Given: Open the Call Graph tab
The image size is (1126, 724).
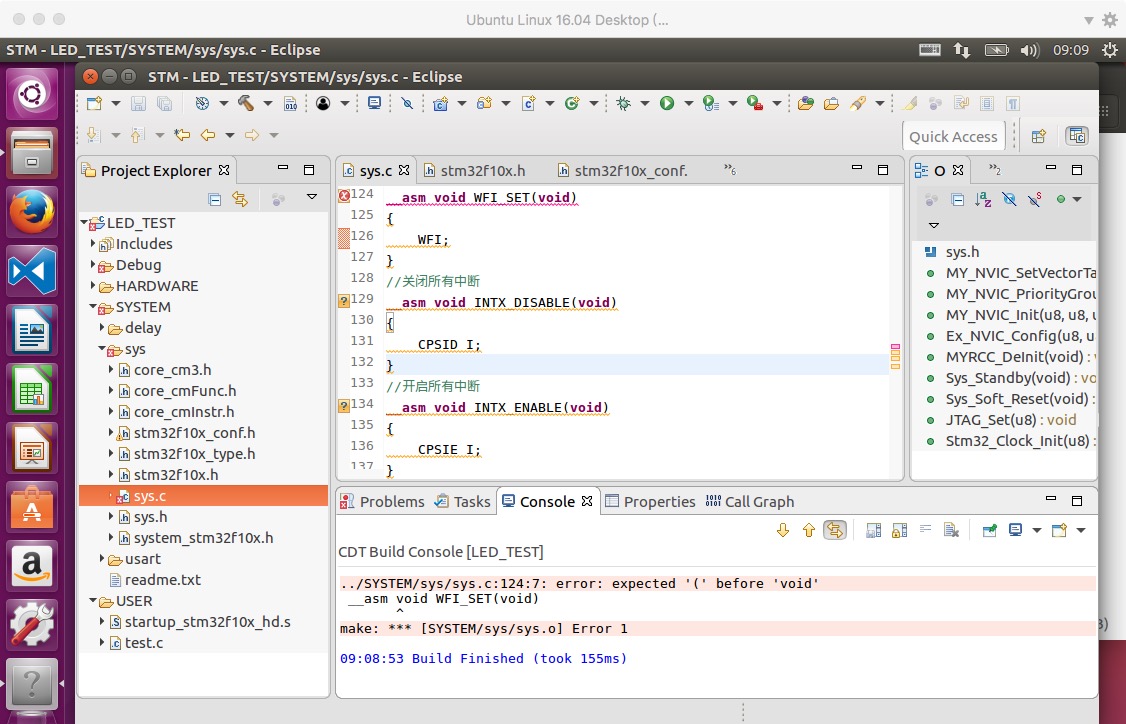Looking at the screenshot, I should (x=750, y=501).
